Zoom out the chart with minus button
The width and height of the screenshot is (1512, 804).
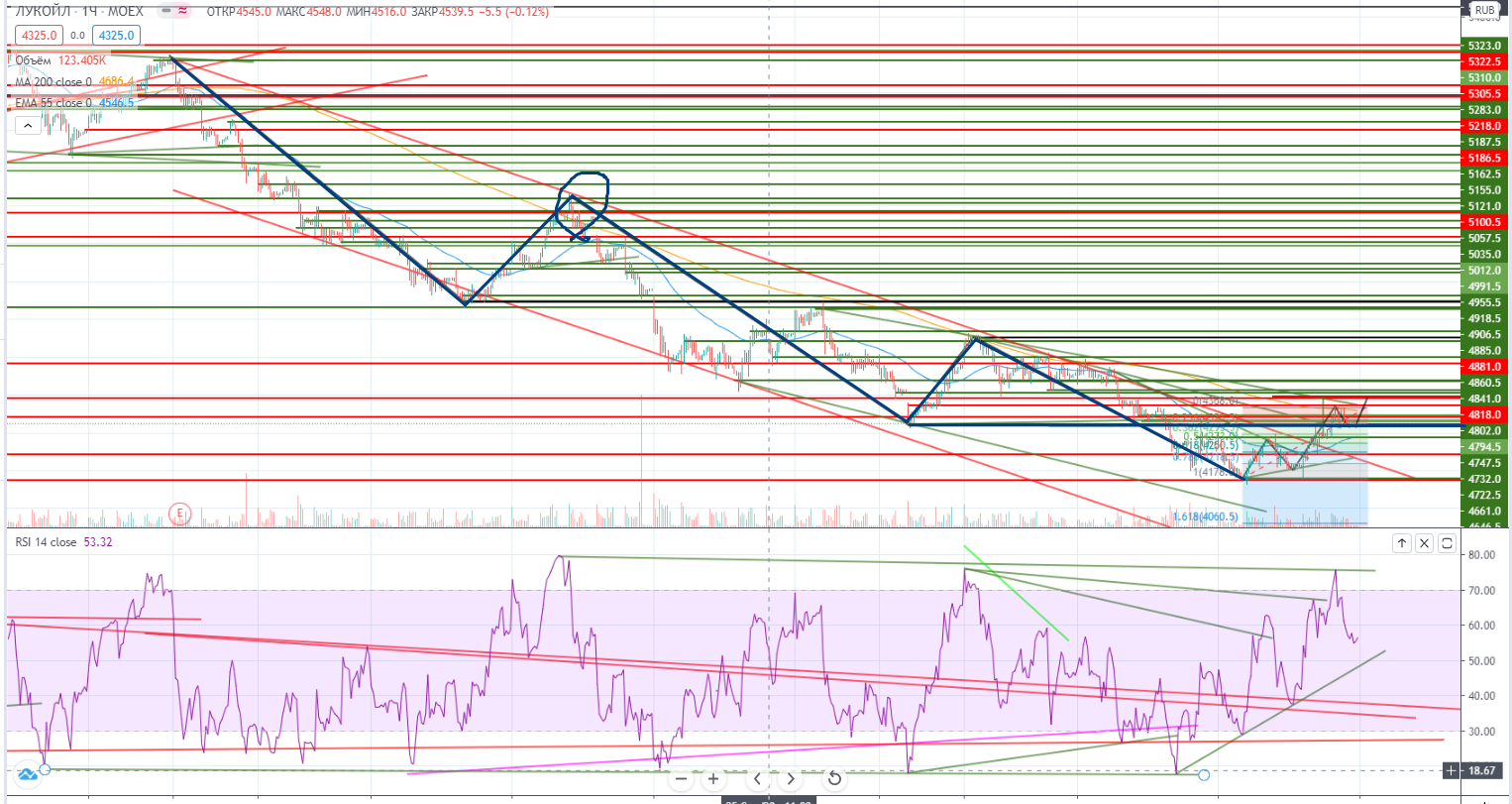(681, 778)
